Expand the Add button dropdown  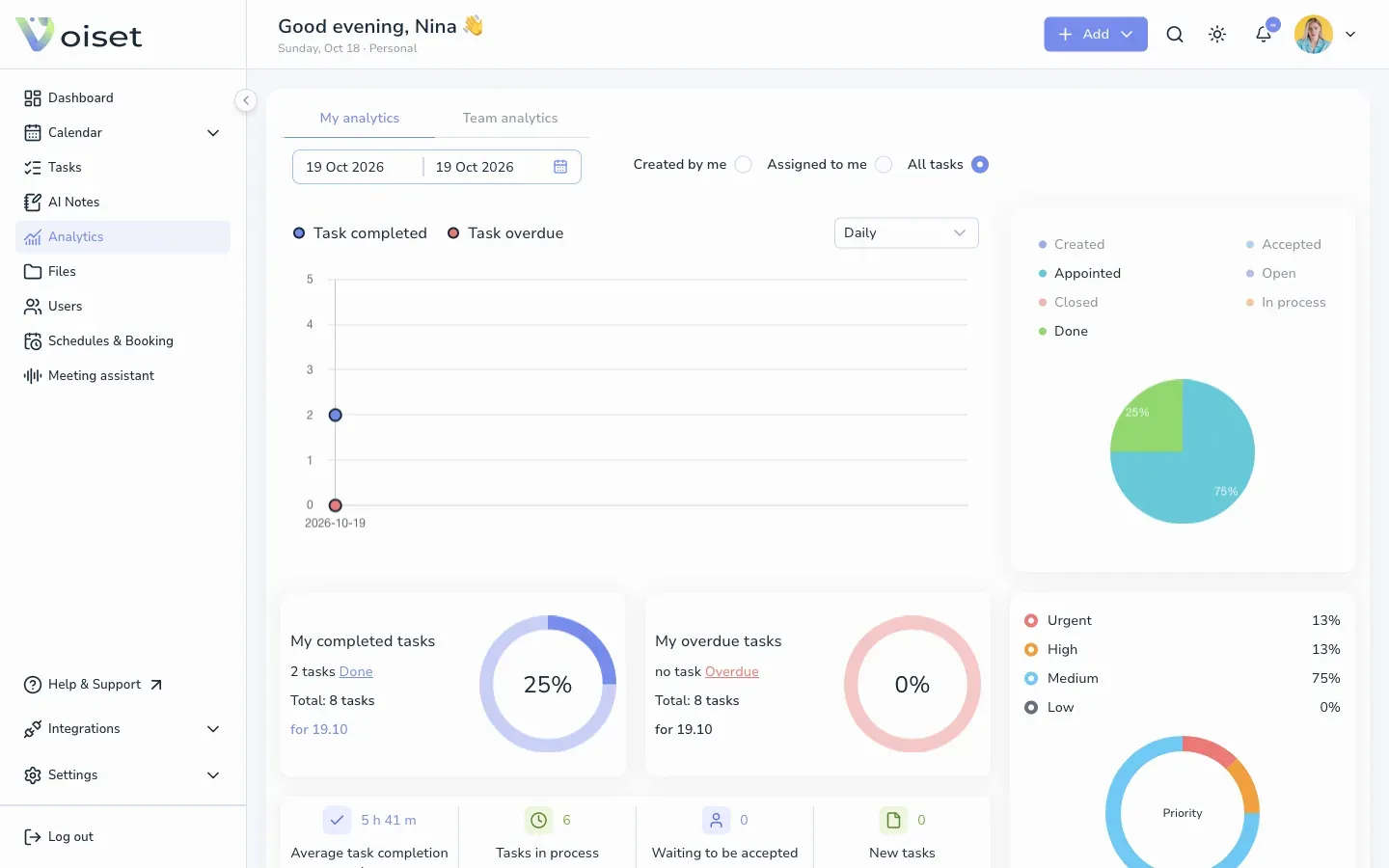[x=1127, y=35]
